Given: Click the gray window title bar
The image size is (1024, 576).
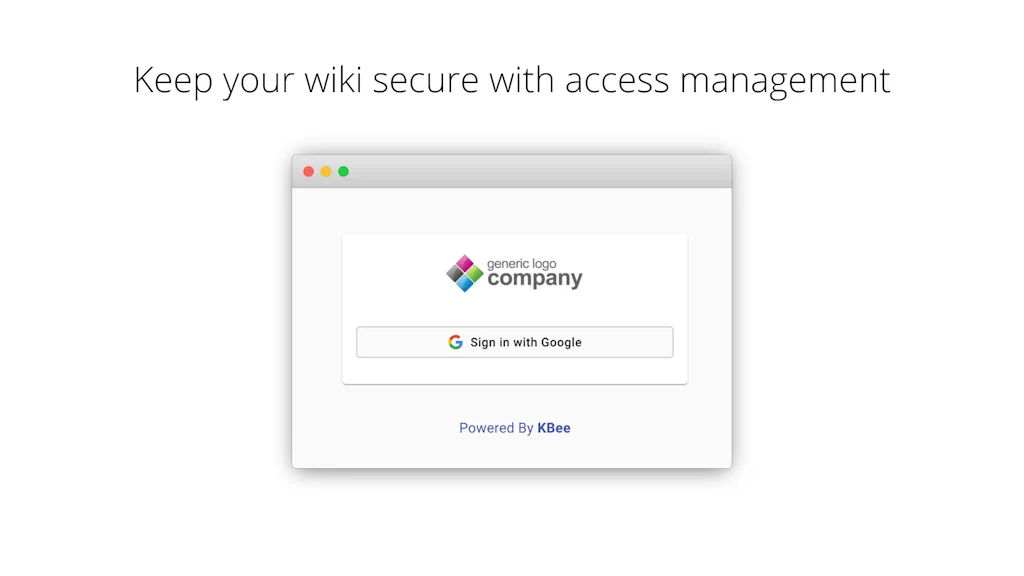Looking at the screenshot, I should click(x=540, y=172).
